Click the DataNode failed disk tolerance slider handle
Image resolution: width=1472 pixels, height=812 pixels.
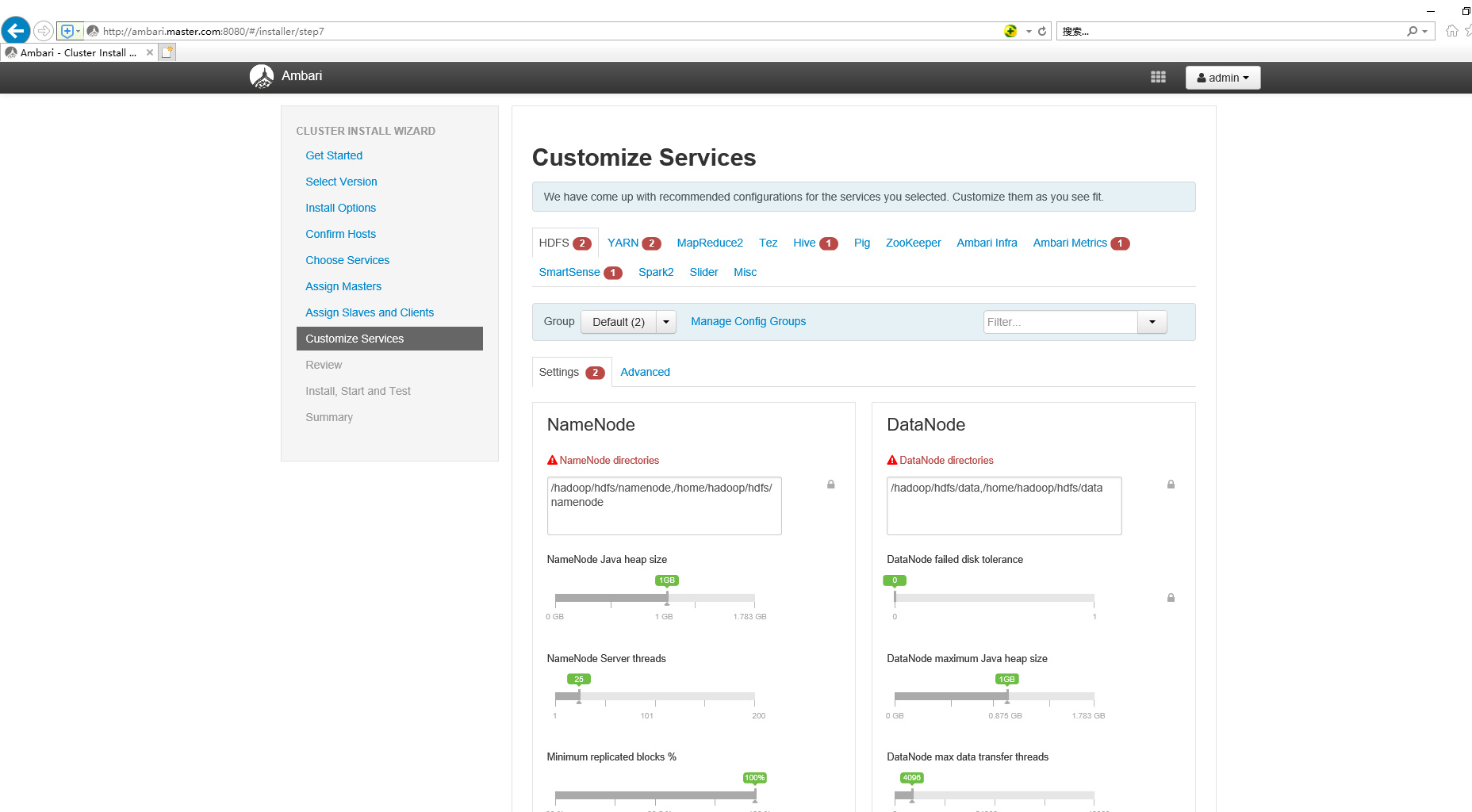(x=895, y=598)
